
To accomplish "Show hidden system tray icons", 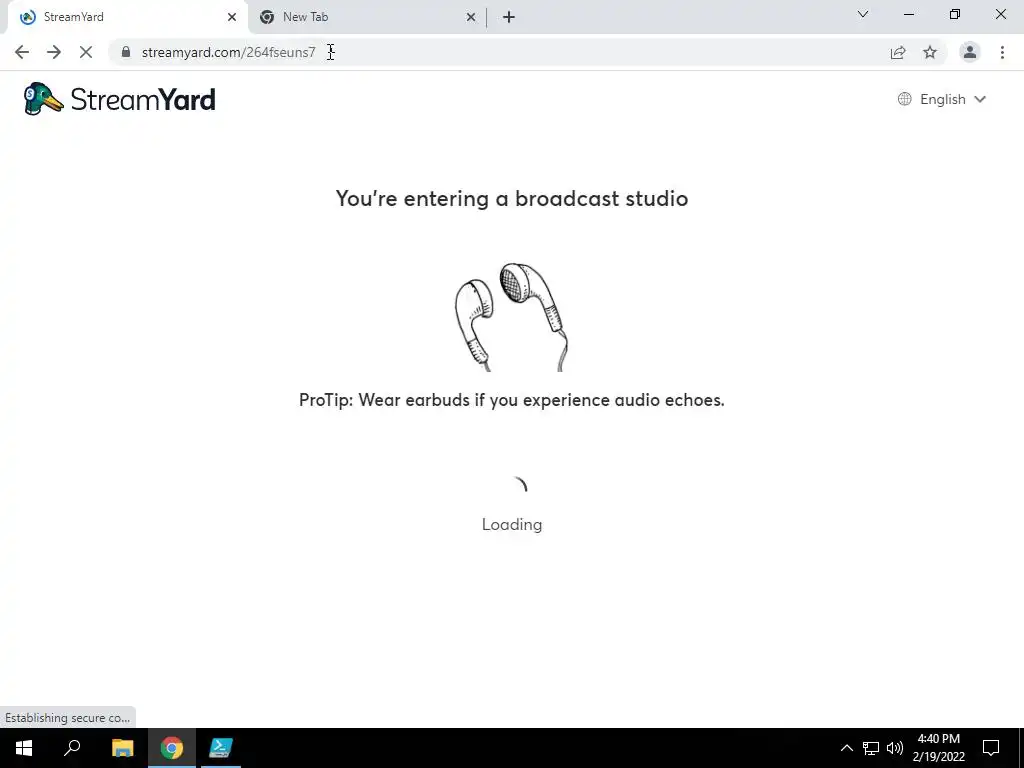I will click(x=846, y=748).
